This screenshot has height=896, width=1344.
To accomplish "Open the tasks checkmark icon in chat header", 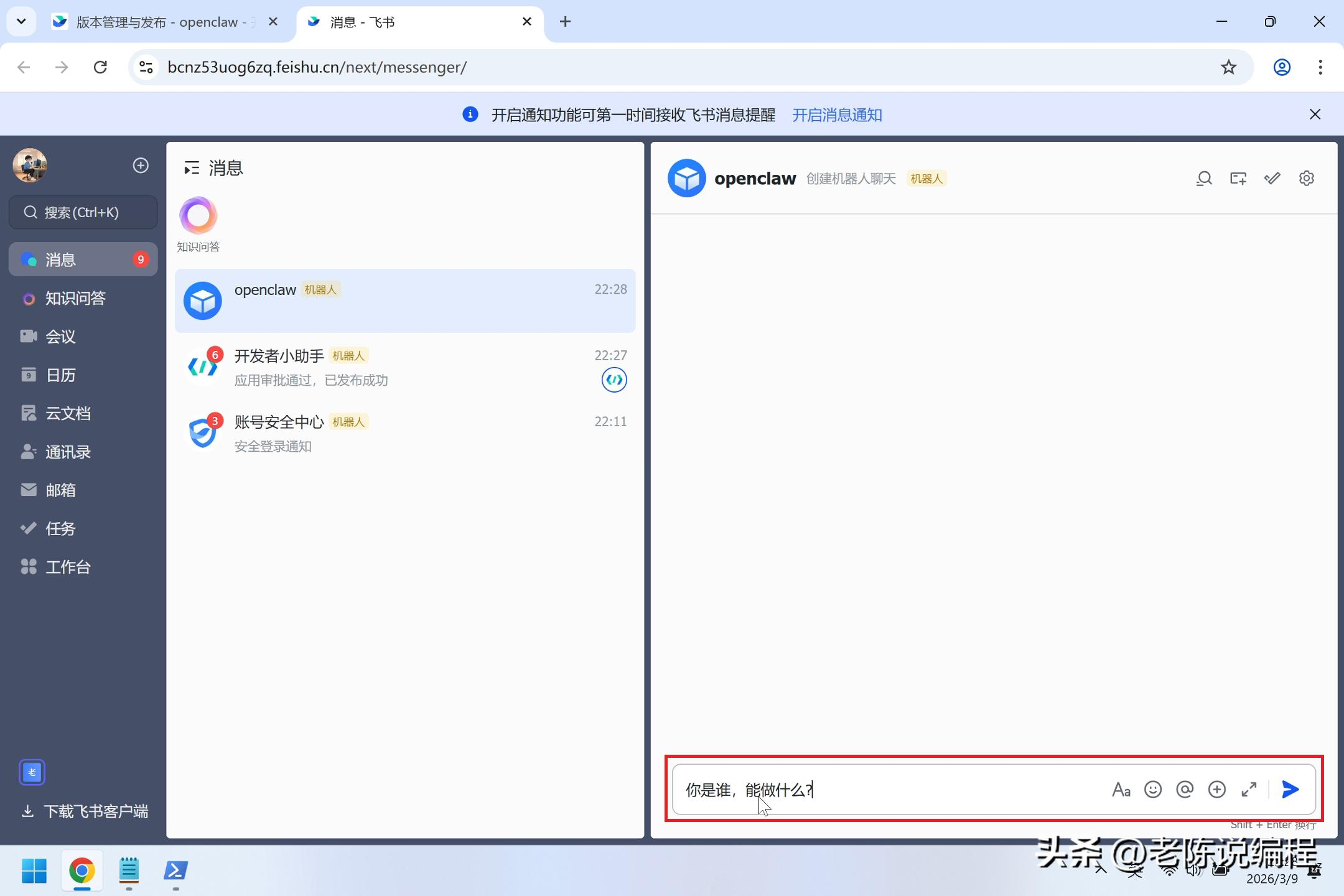I will 1272,179.
